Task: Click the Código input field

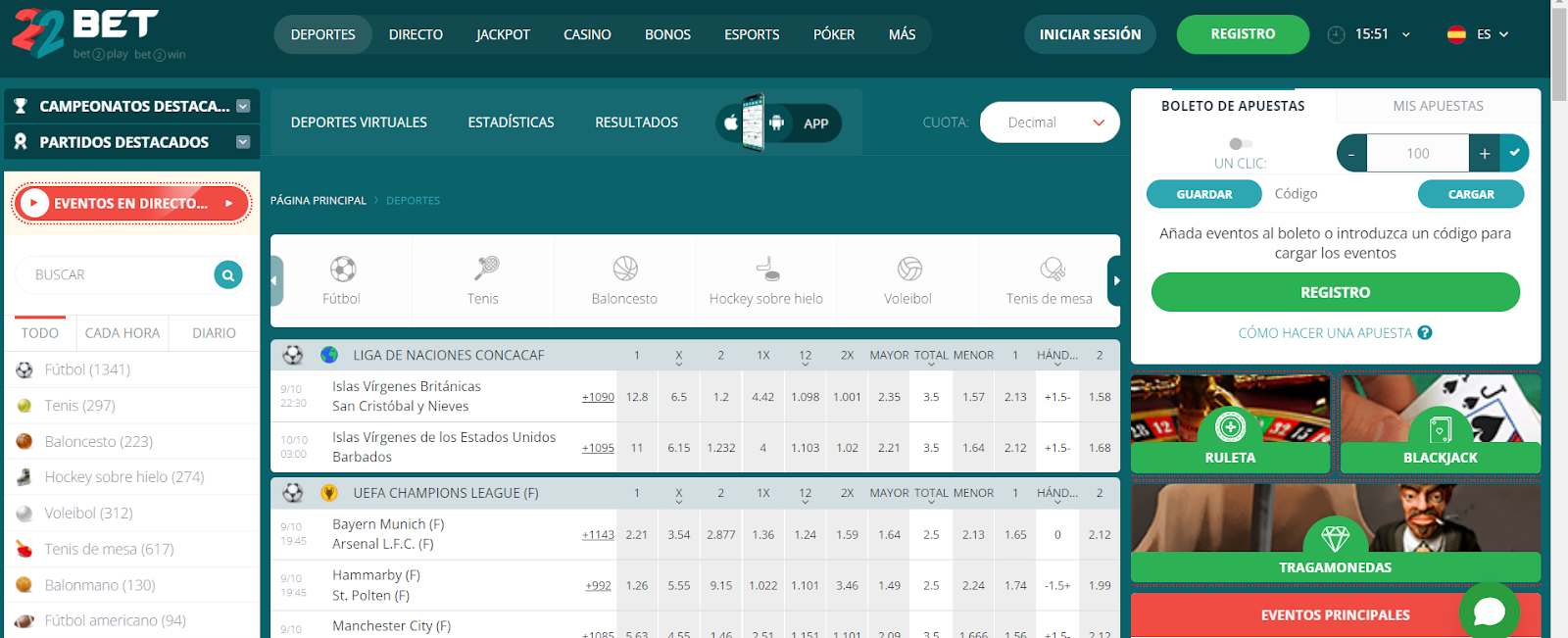Action: 1339,194
